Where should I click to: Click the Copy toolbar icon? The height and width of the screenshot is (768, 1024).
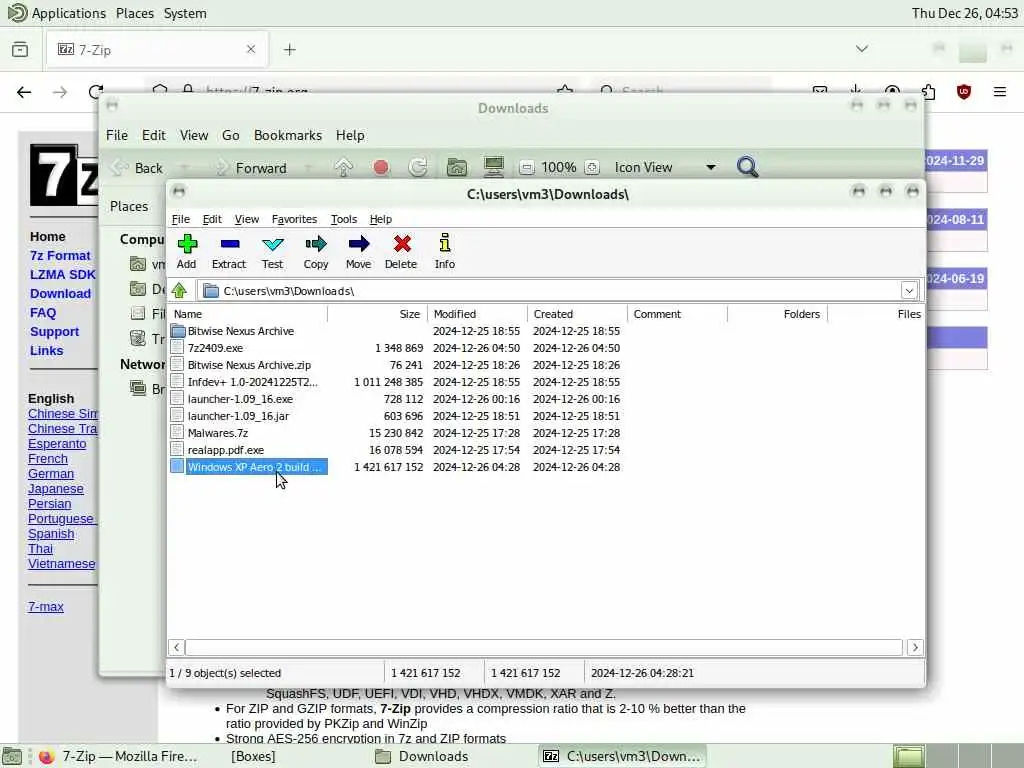315,244
